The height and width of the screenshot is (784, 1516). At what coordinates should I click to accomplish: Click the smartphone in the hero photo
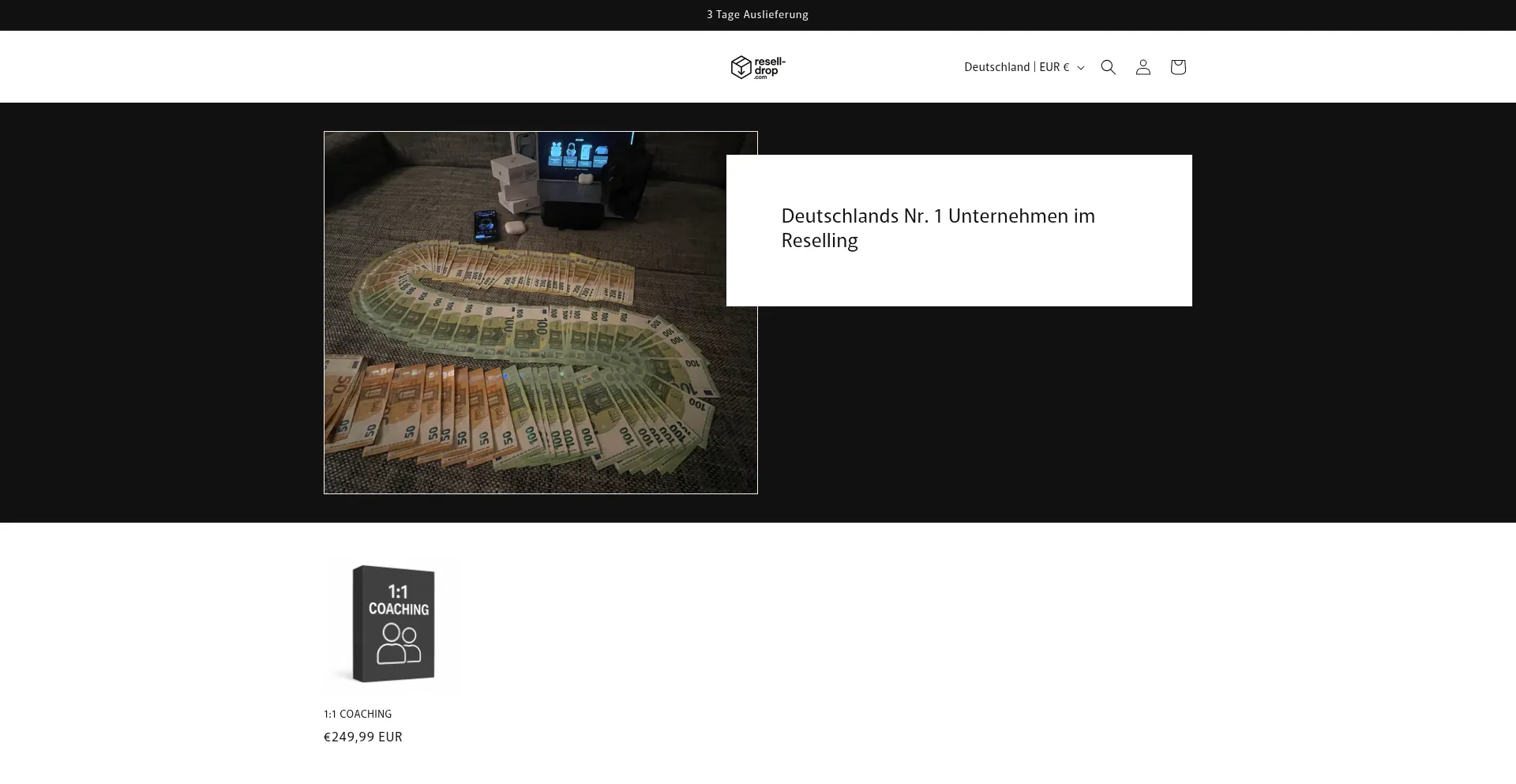(485, 225)
